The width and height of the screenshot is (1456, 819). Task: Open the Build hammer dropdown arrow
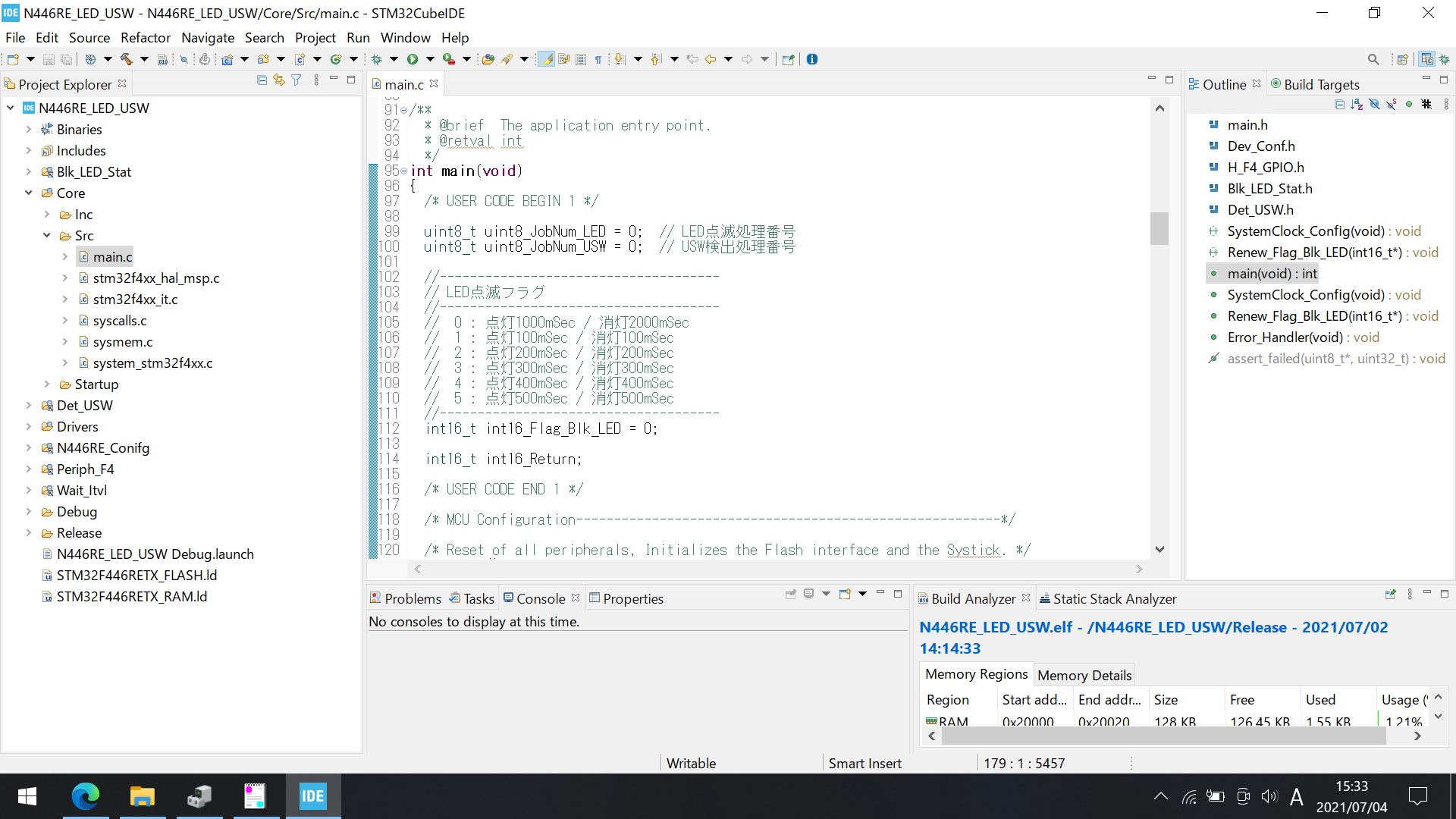pos(144,59)
